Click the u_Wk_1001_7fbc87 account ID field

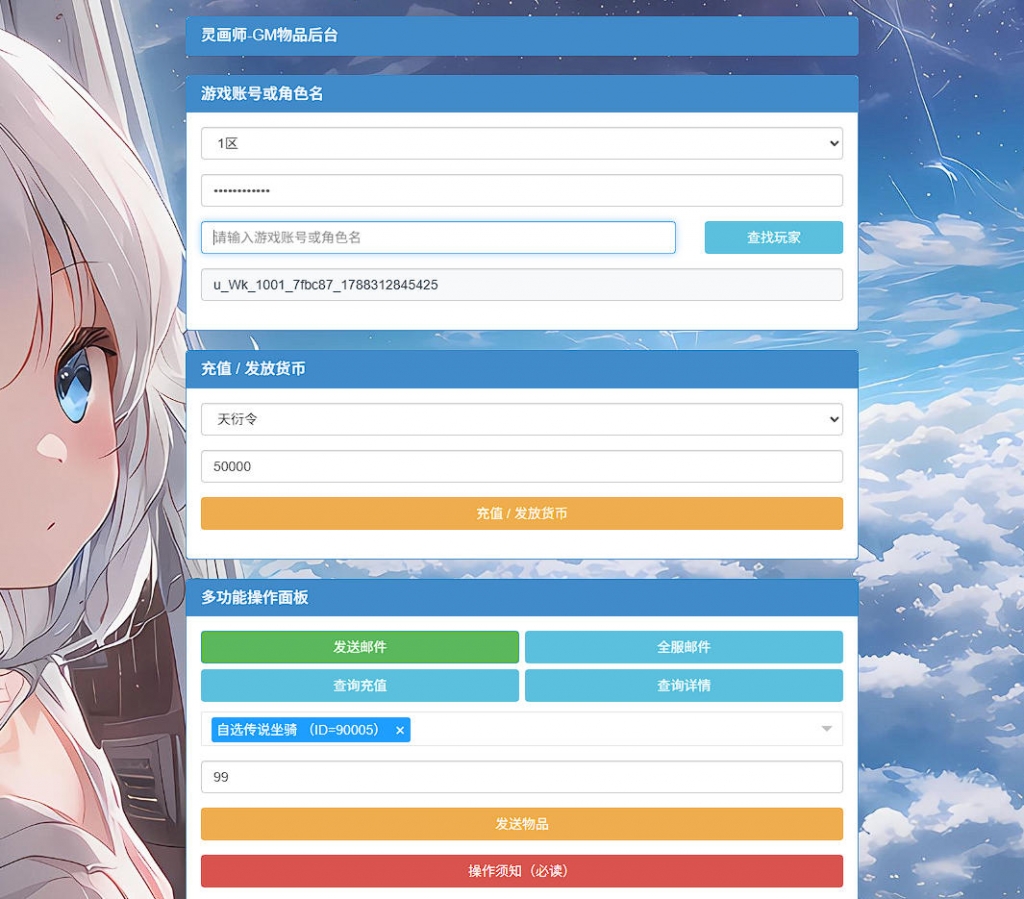521,285
